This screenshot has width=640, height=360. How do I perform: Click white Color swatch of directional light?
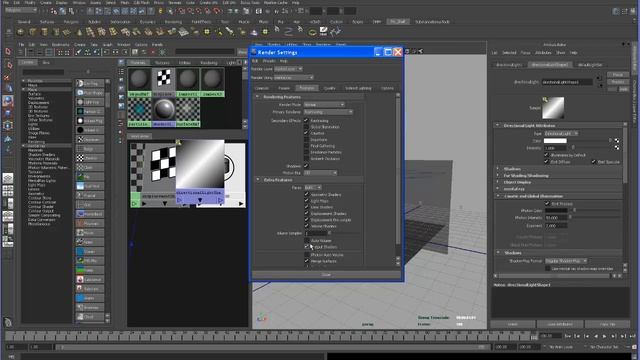[x=555, y=141]
